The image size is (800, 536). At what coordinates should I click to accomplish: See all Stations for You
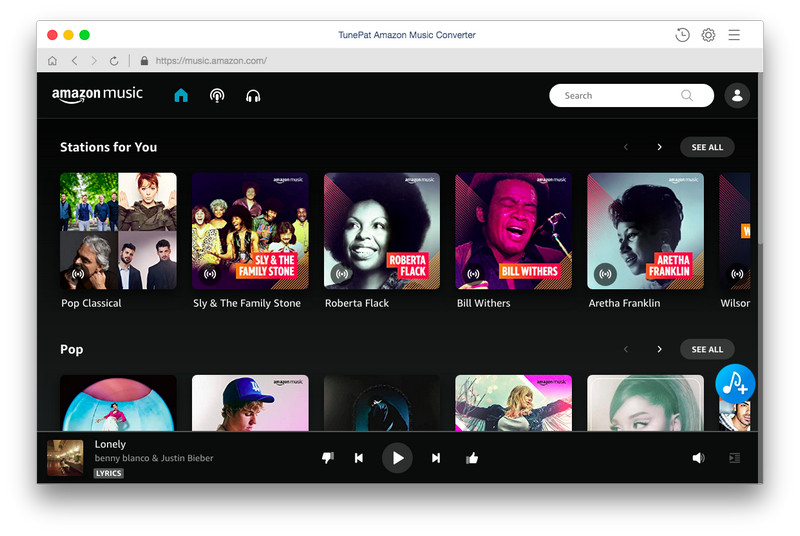pyautogui.click(x=707, y=147)
